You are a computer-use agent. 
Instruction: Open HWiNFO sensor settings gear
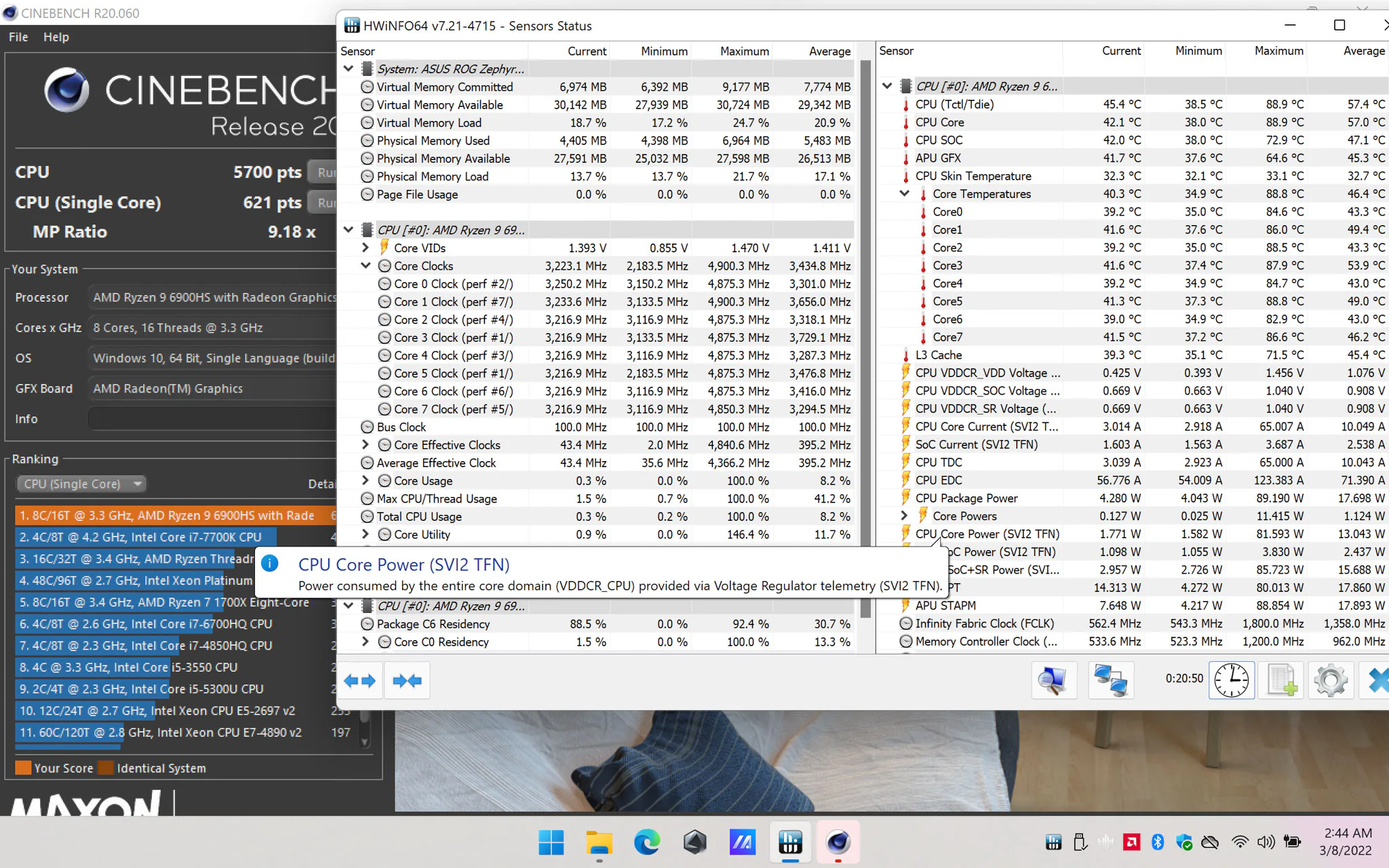1330,680
